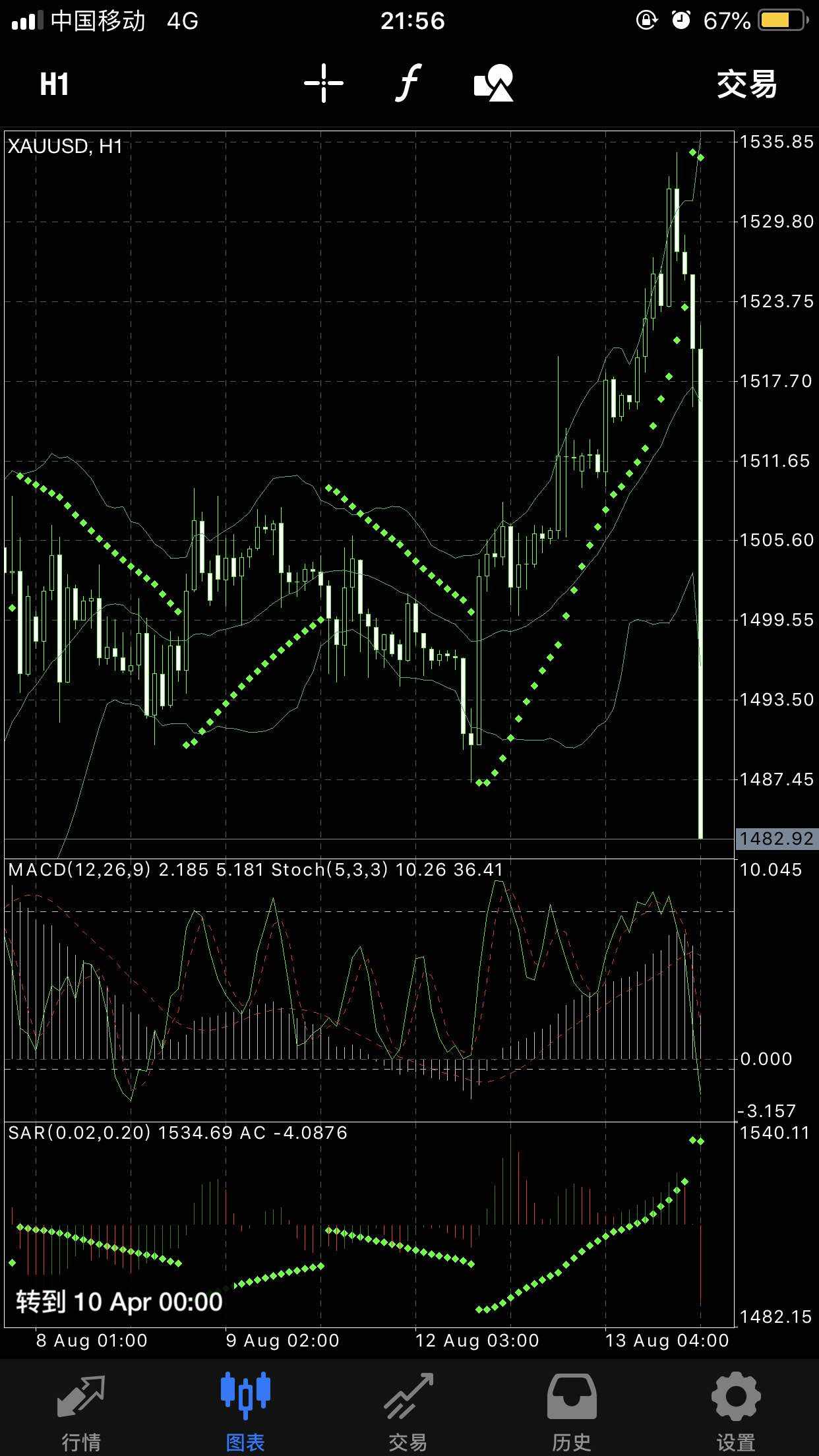Click the 13 Aug 04:00 time label
Image resolution: width=819 pixels, height=1456 pixels.
point(667,1341)
